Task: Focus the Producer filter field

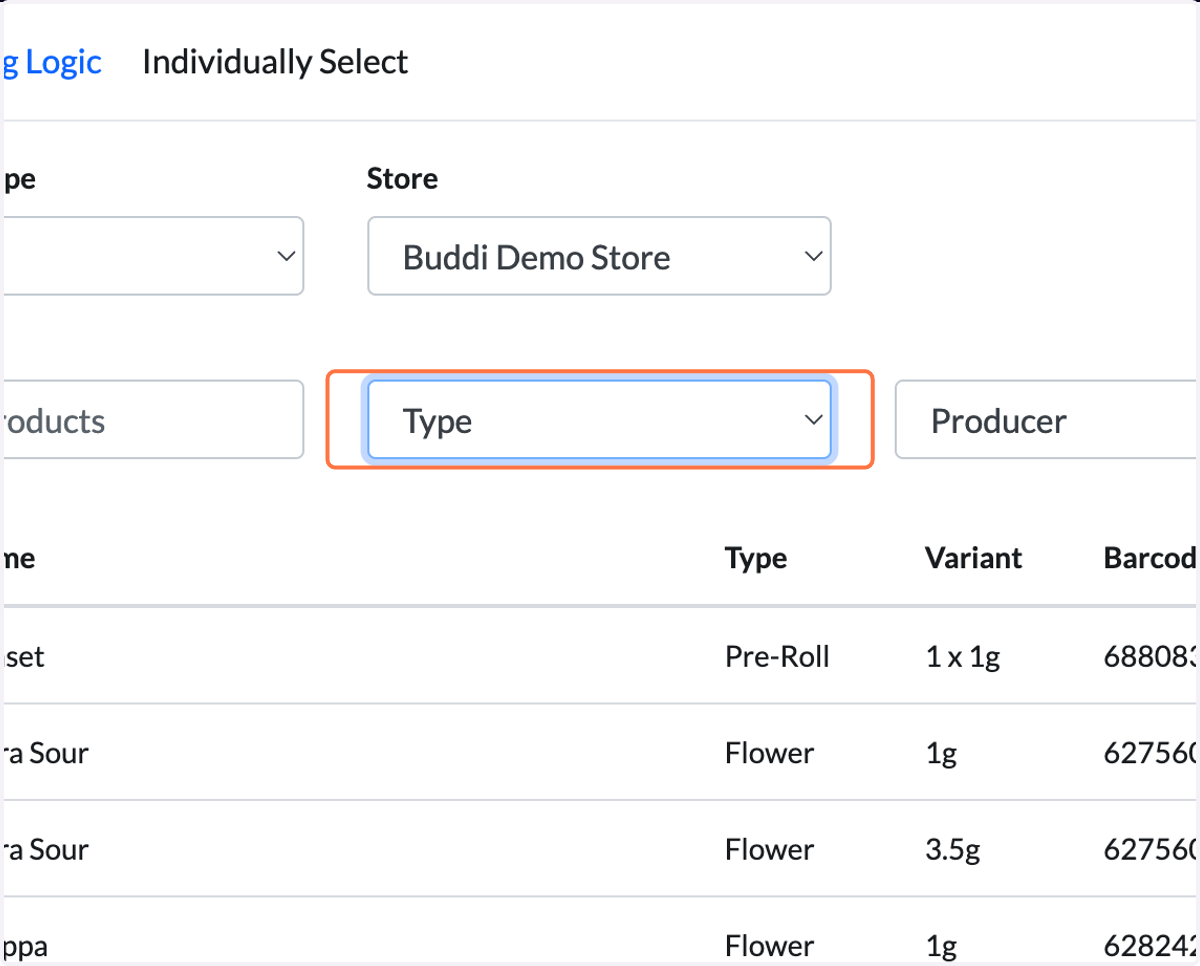Action: [x=1047, y=420]
